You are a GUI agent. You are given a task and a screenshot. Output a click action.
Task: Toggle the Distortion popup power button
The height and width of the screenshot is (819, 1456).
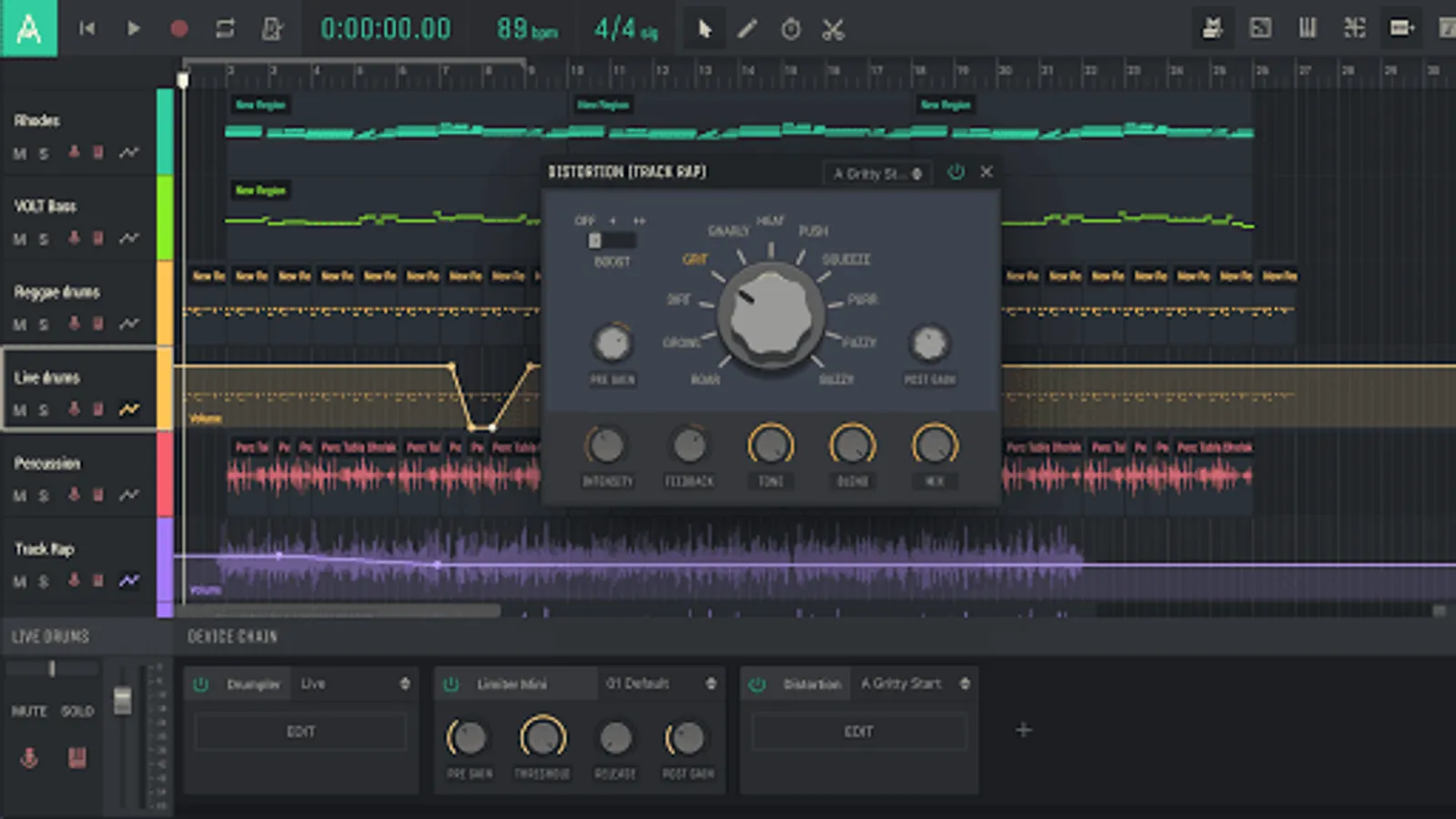[955, 172]
